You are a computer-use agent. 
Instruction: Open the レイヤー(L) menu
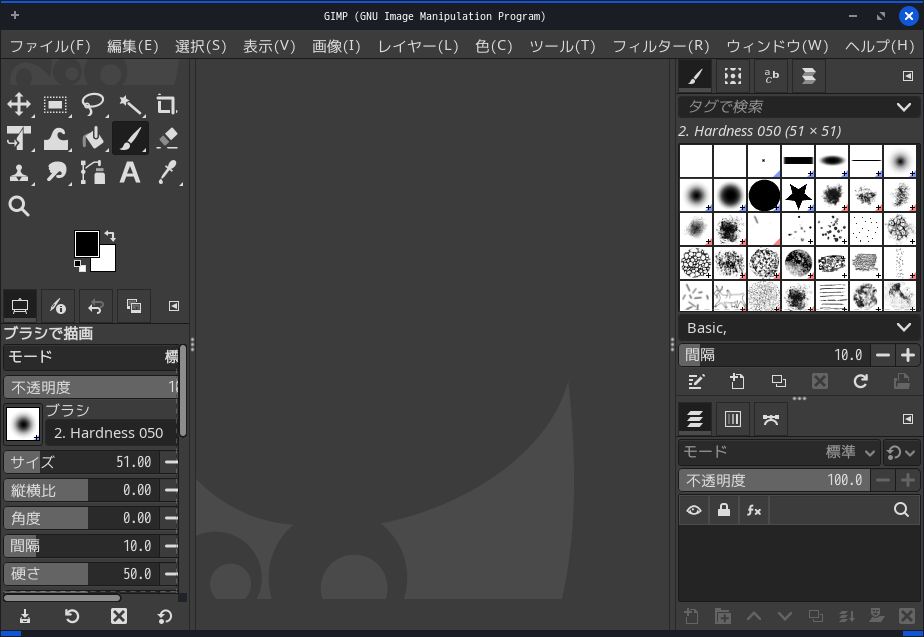(x=418, y=46)
